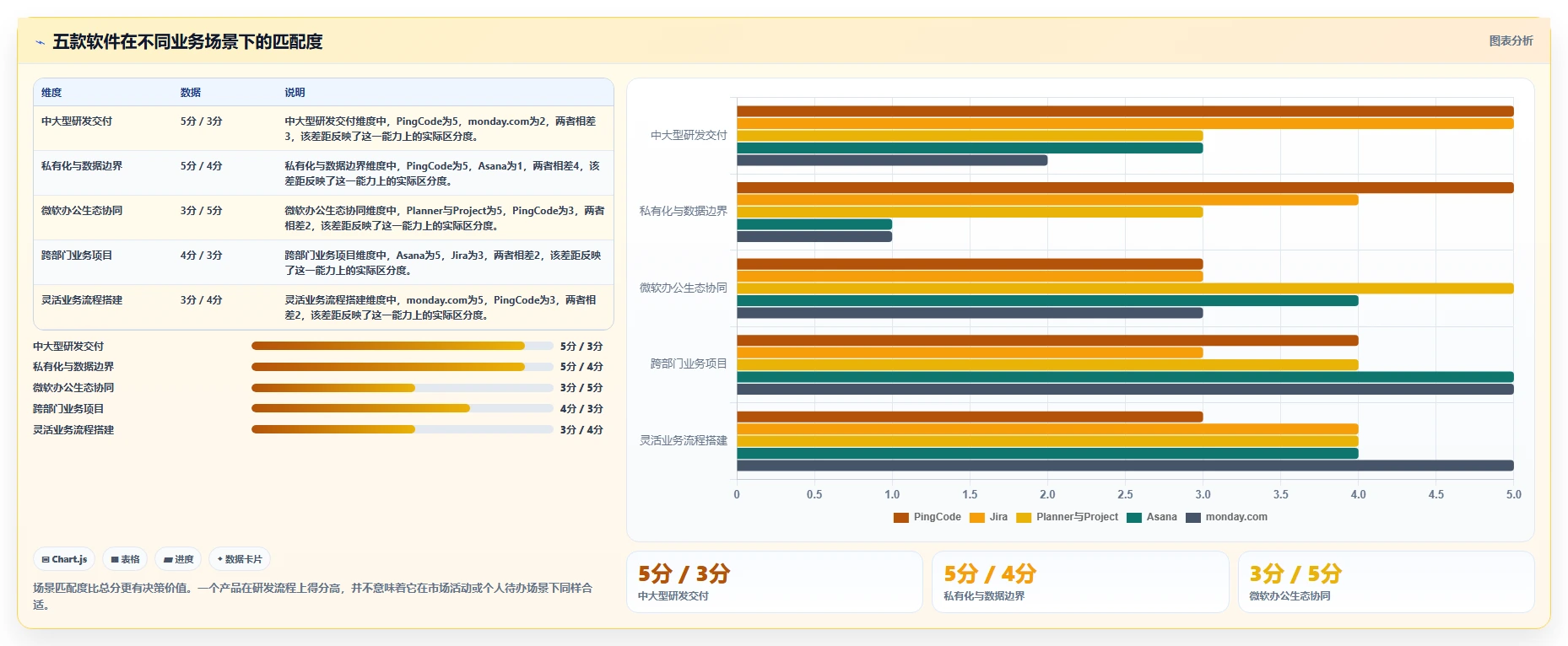Click the 维度 column header
The width and height of the screenshot is (1568, 646).
click(x=51, y=93)
